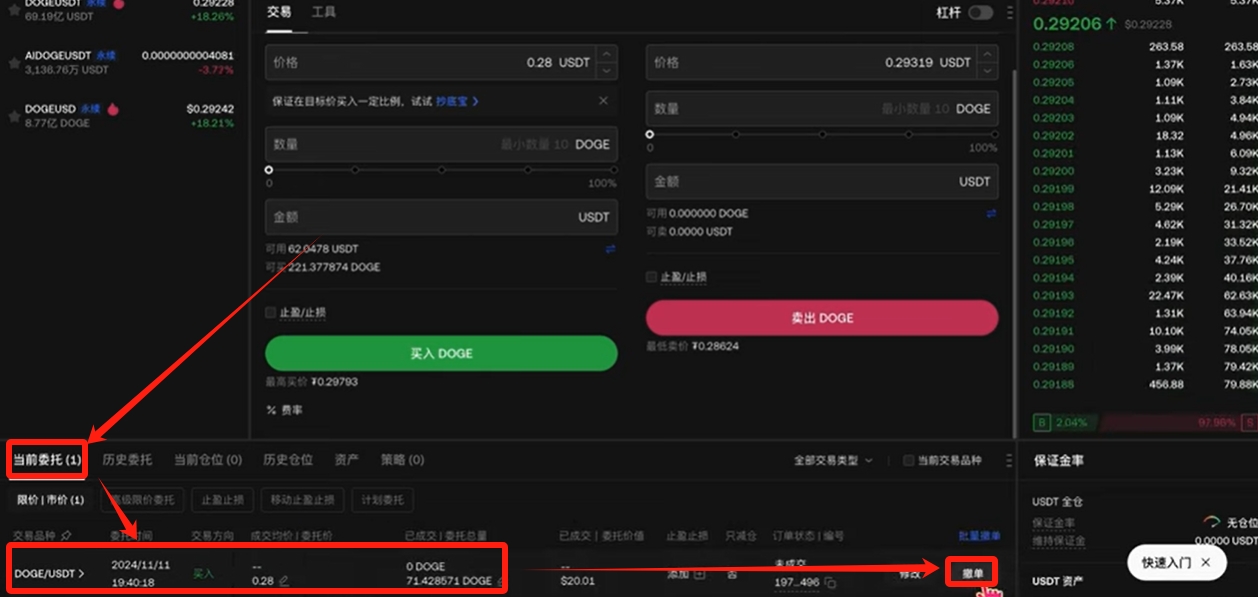This screenshot has height=597, width=1258.
Task: Open the 当前委托 (1) tab
Action: click(x=47, y=460)
